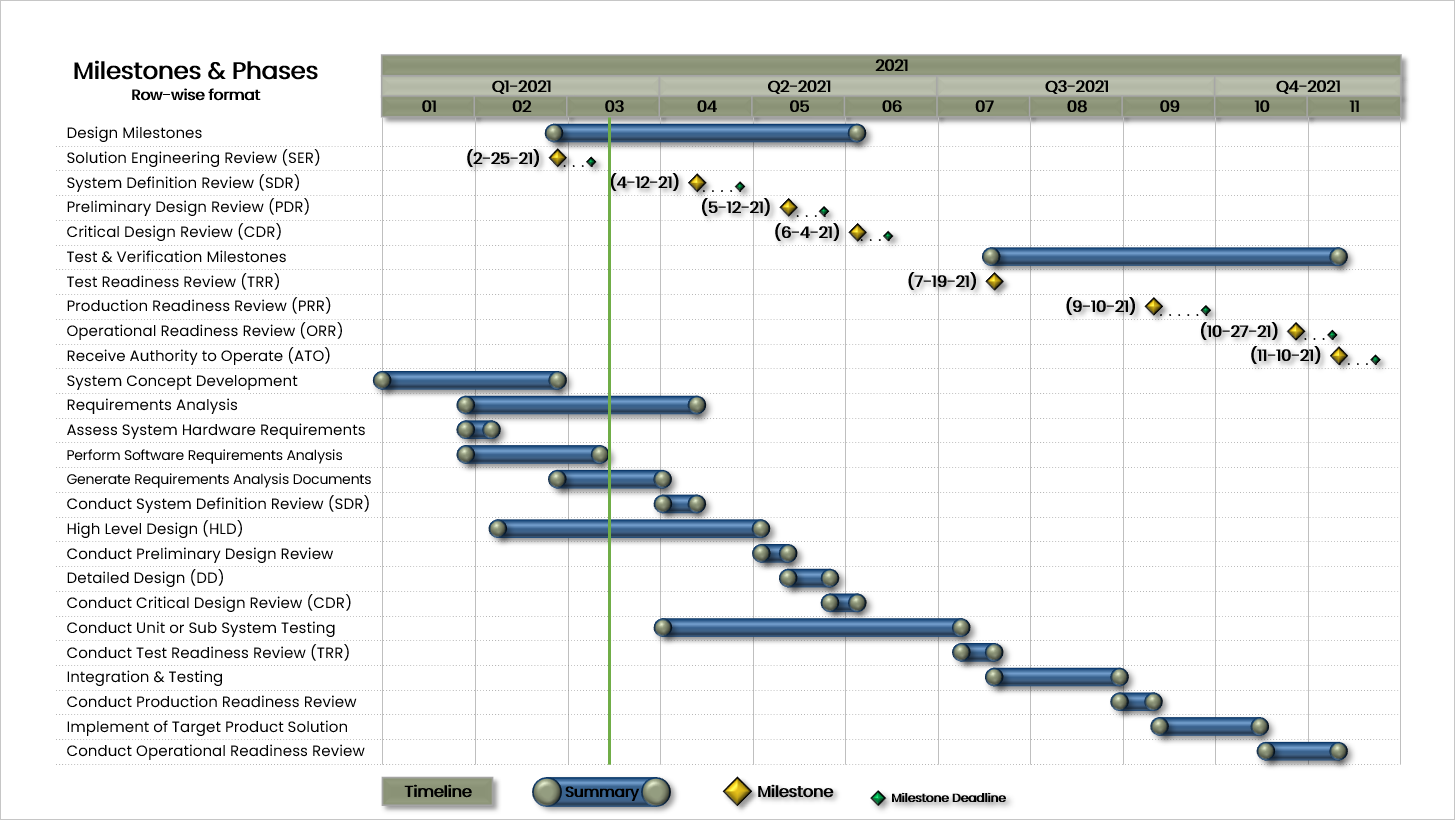The width and height of the screenshot is (1455, 820).
Task: Click the Conduct Operational Readiness Review bar
Action: (x=1302, y=751)
